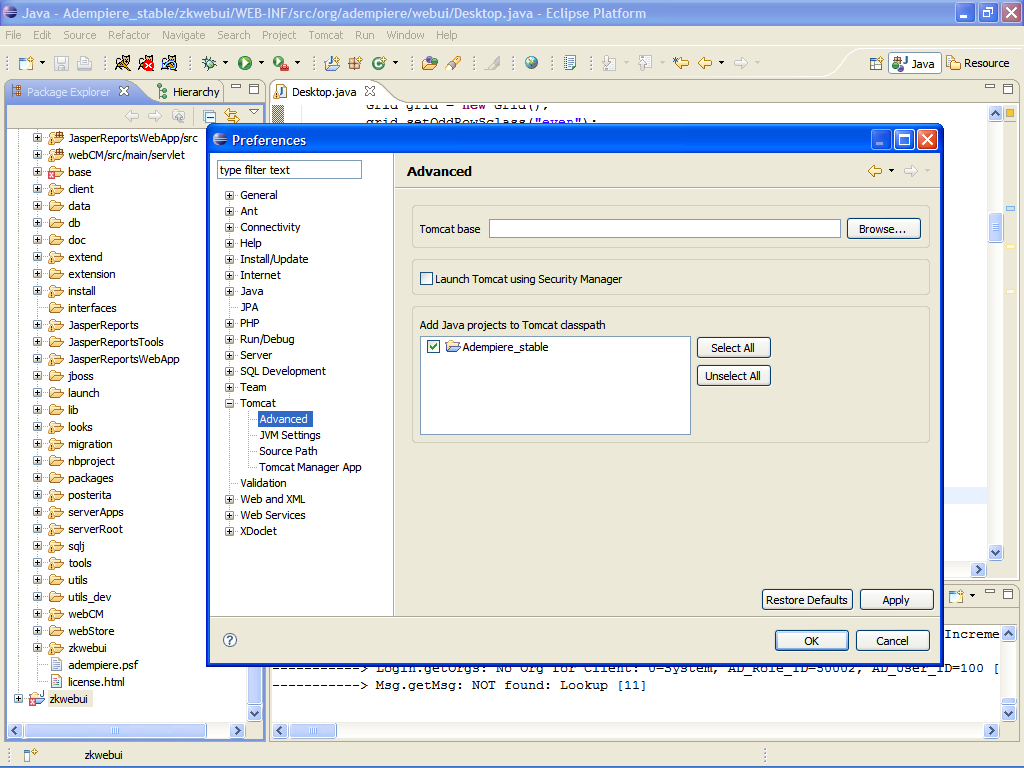This screenshot has width=1024, height=768.
Task: Stop Tomcat with the red X cat icon
Action: pos(146,63)
